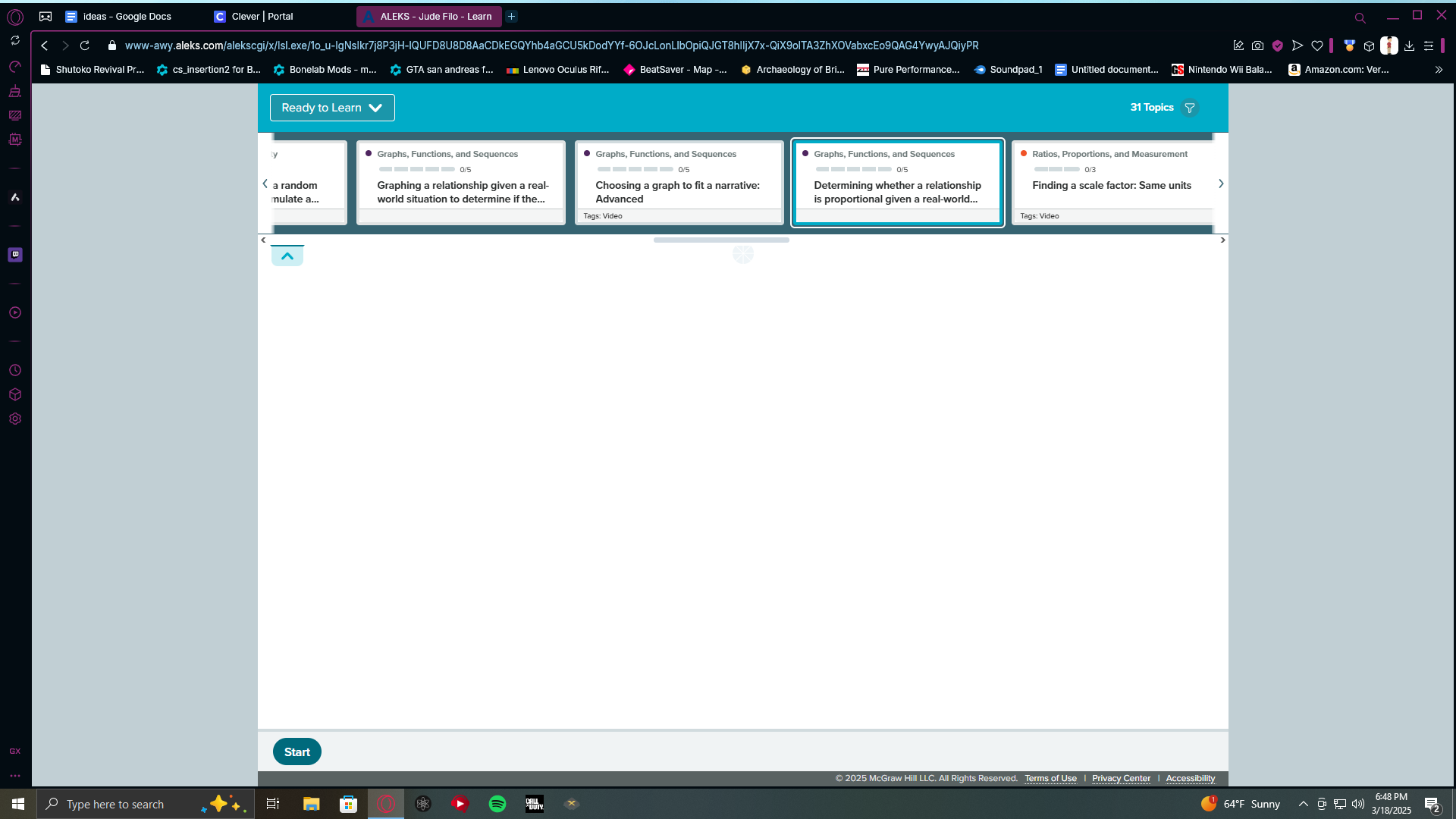Image resolution: width=1456 pixels, height=819 pixels.
Task: Select Finding a scale factor topic card
Action: [1113, 183]
